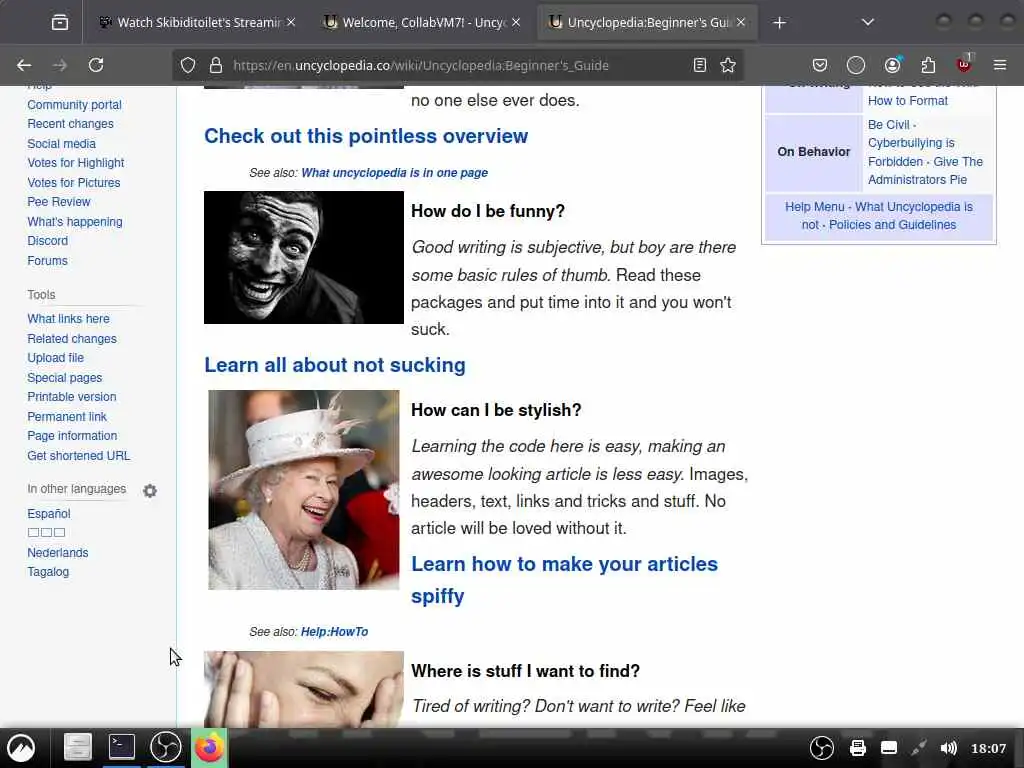Reload the current page
1024x768 pixels.
click(96, 65)
